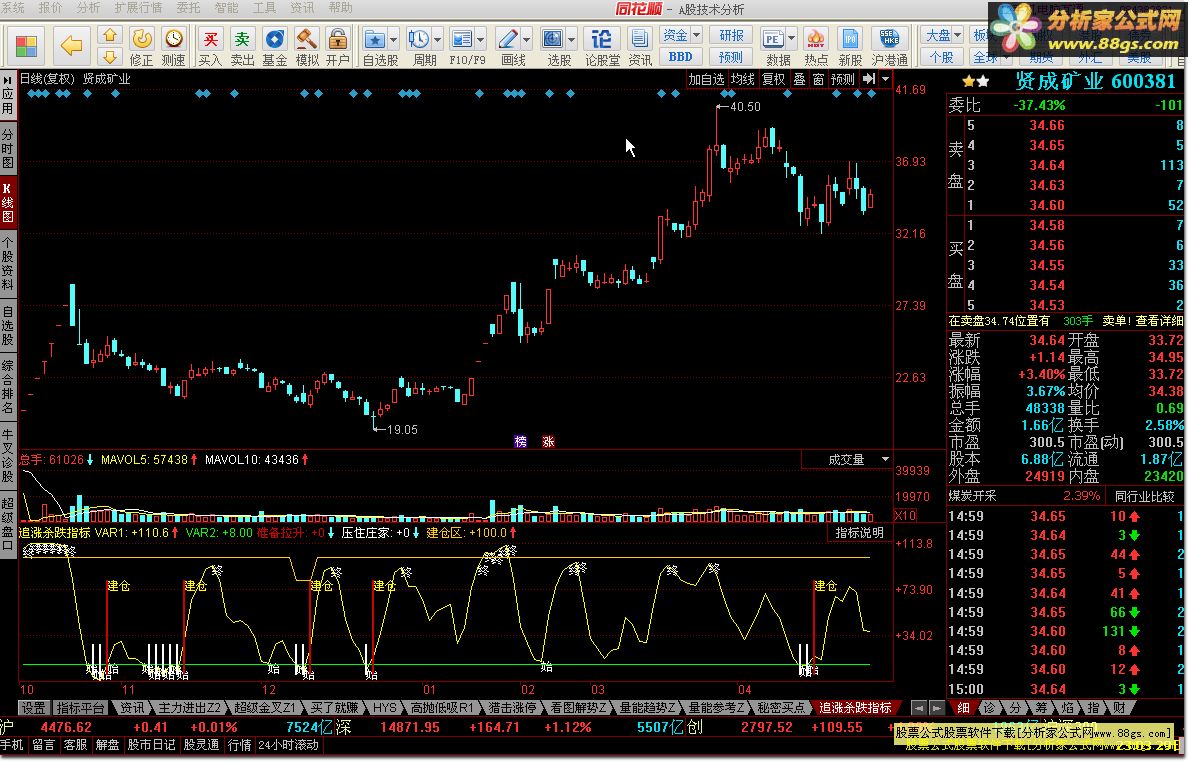
Task: Open the 大盘 dropdown
Action: tap(942, 36)
